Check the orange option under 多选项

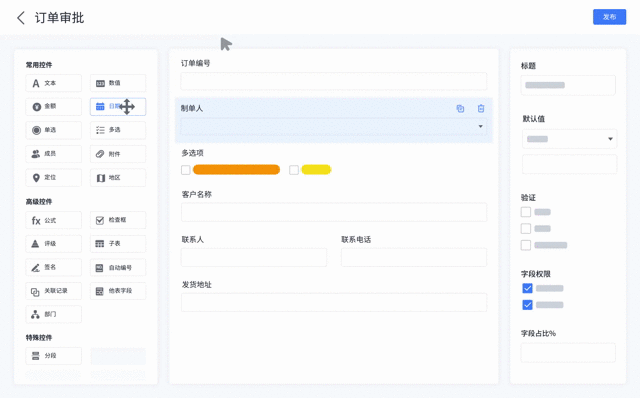coord(186,170)
